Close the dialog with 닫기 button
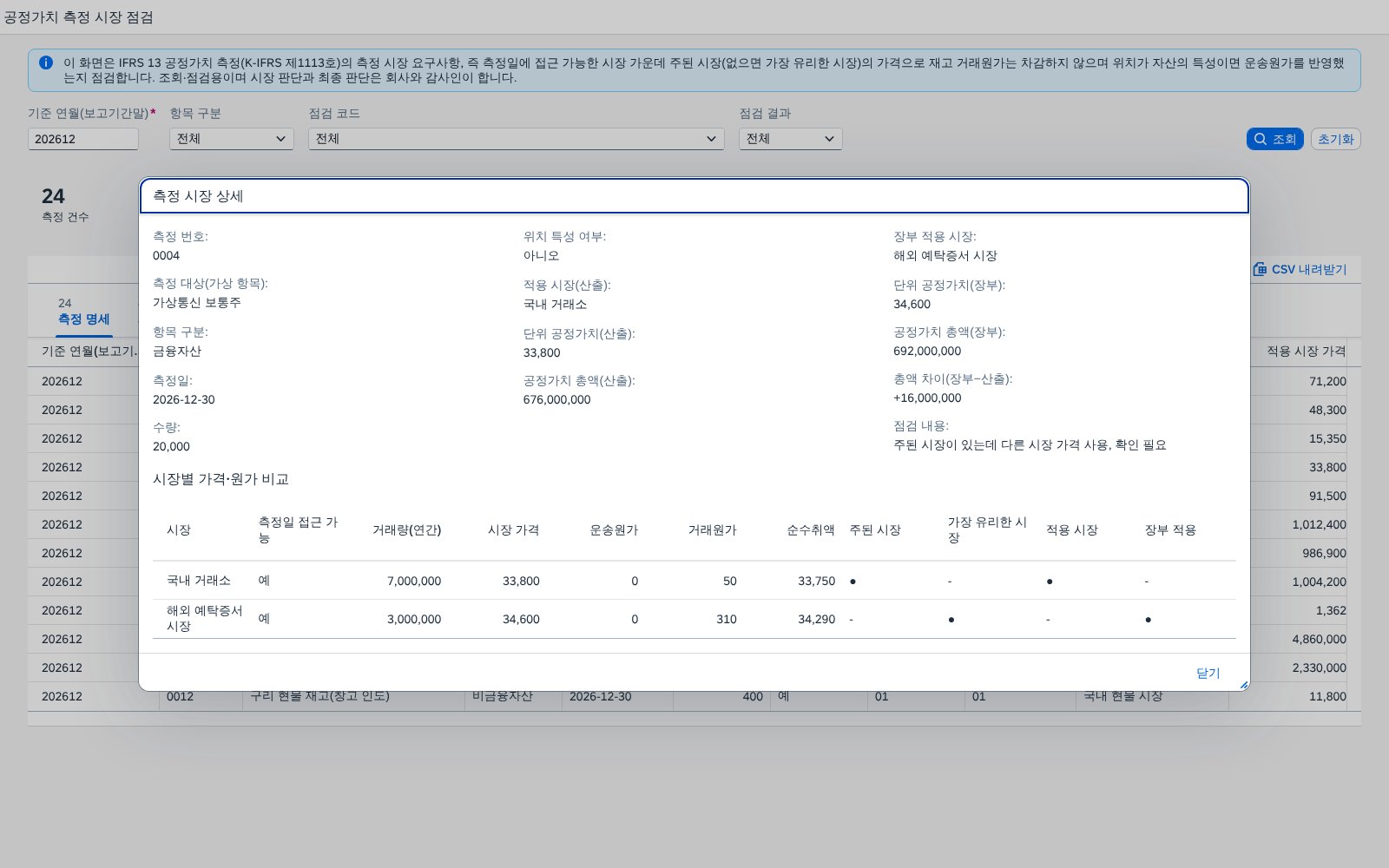Image resolution: width=1389 pixels, height=868 pixels. click(1208, 673)
